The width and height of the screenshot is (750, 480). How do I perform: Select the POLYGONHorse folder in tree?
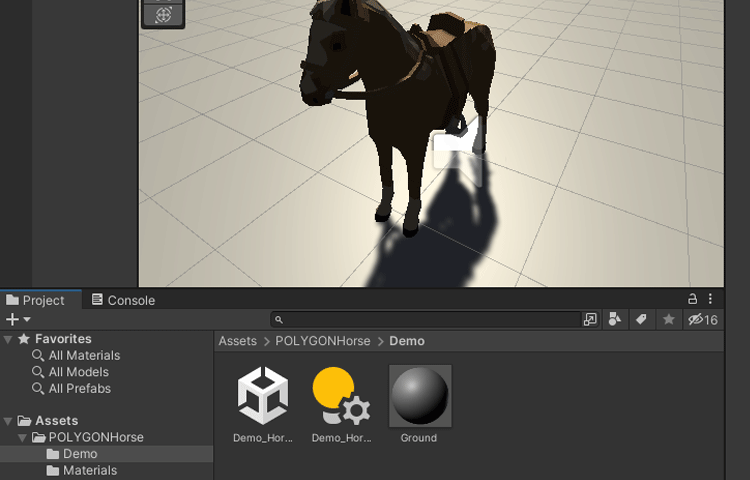[x=96, y=437]
